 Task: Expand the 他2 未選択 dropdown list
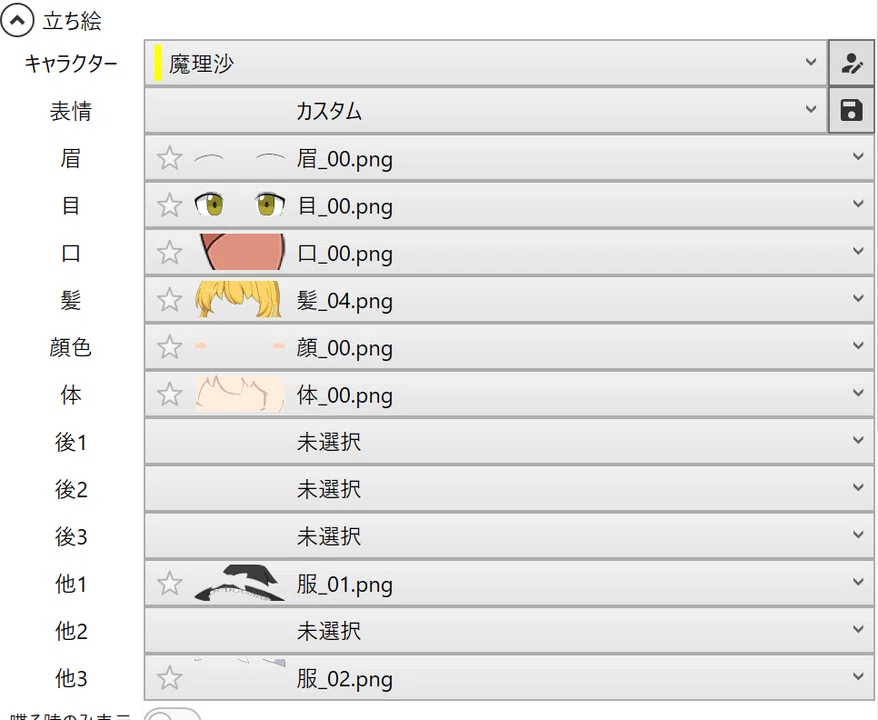pyautogui.click(x=509, y=631)
